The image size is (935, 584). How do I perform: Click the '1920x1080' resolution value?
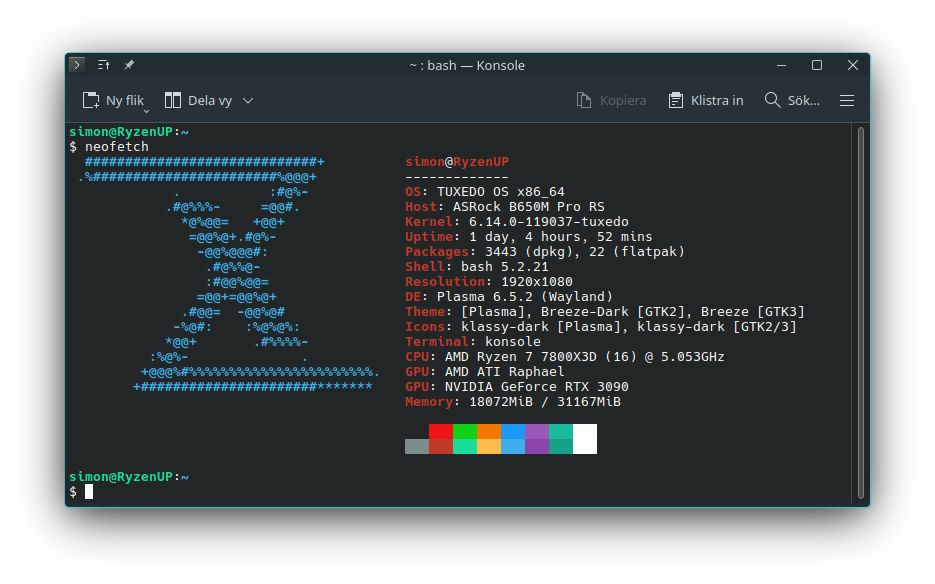(537, 282)
